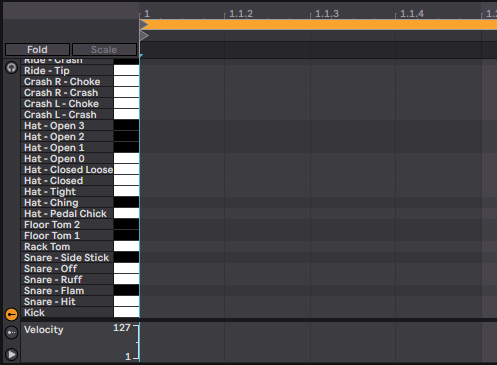
Task: Select the Snare - Off row
Action: (67, 269)
